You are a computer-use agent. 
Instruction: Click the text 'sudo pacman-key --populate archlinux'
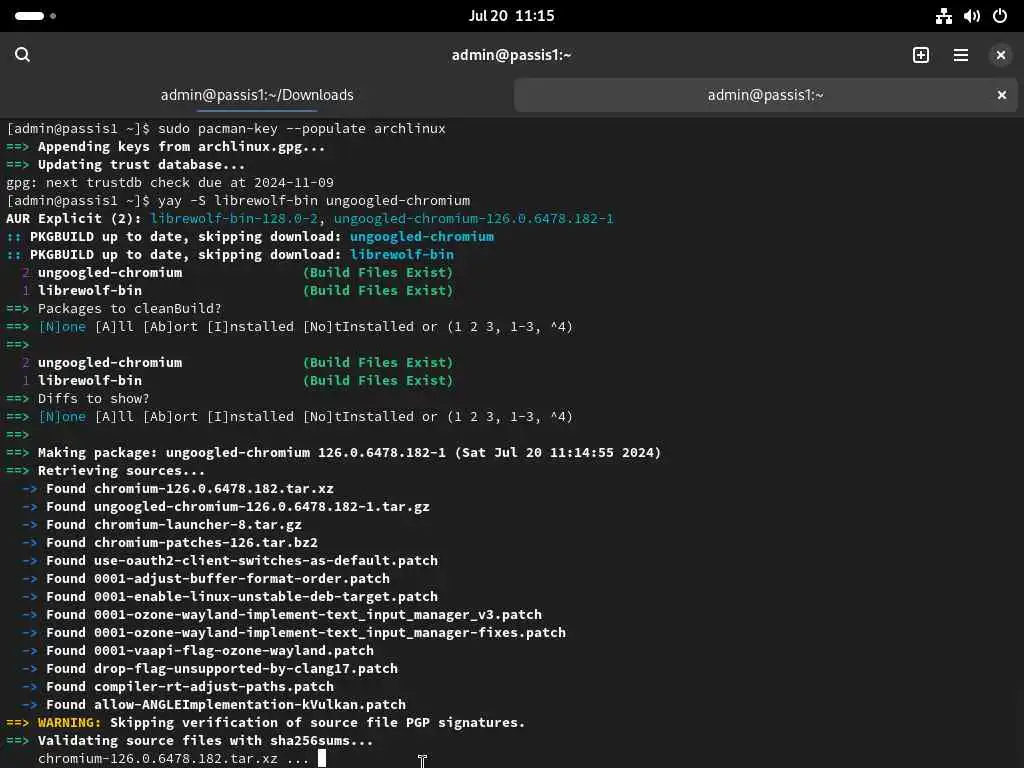click(x=302, y=129)
